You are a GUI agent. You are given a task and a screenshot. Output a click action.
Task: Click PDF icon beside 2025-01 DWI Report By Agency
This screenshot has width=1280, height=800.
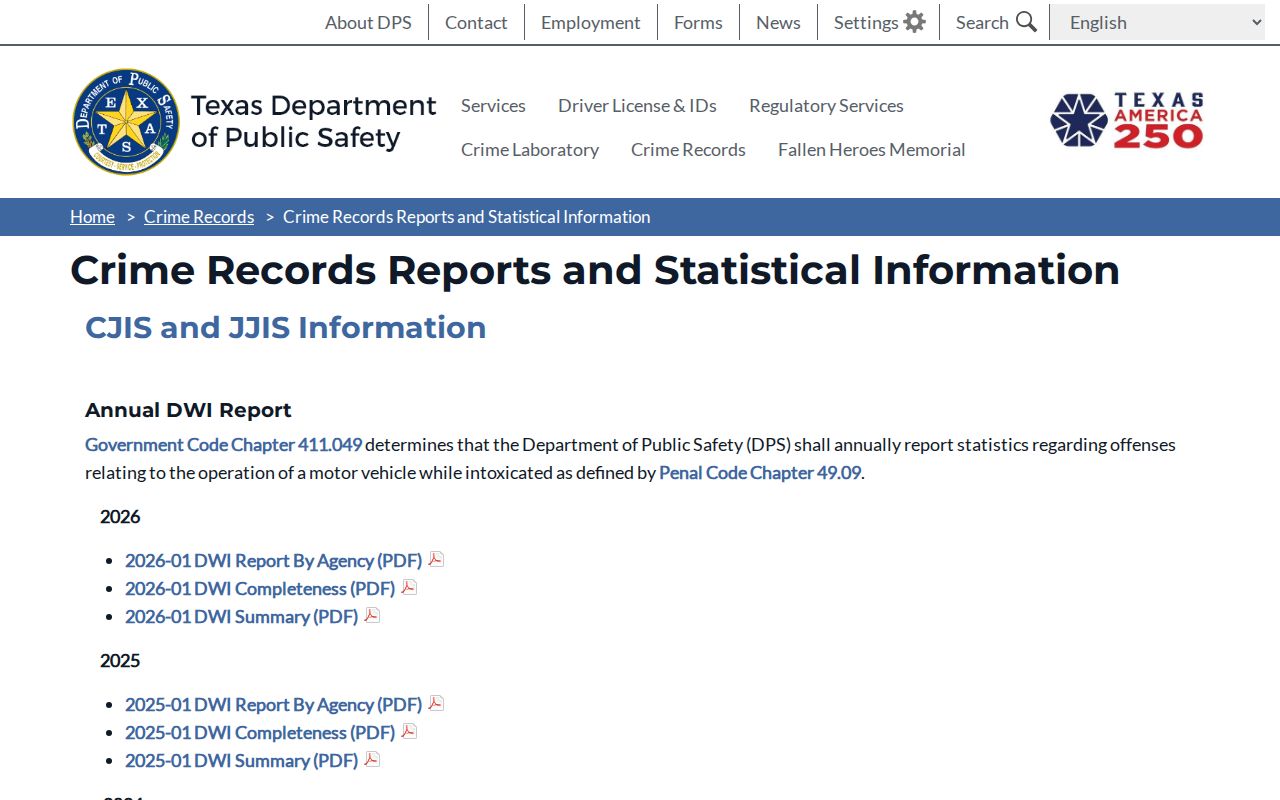(436, 703)
